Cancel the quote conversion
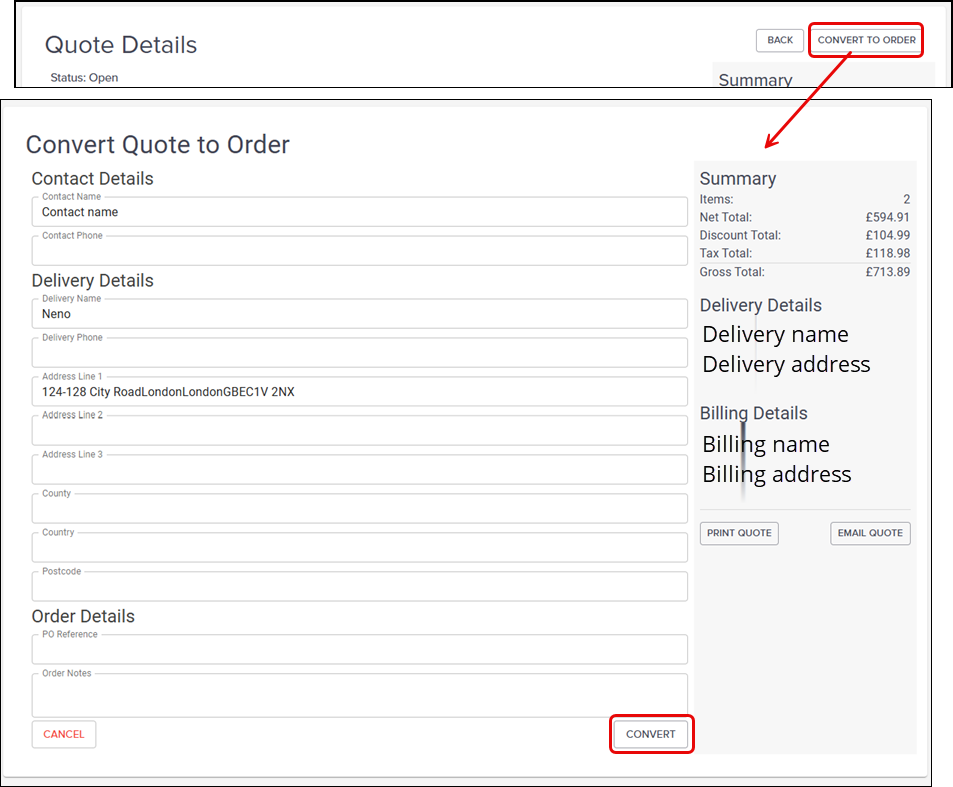This screenshot has height=787, width=953. point(64,734)
